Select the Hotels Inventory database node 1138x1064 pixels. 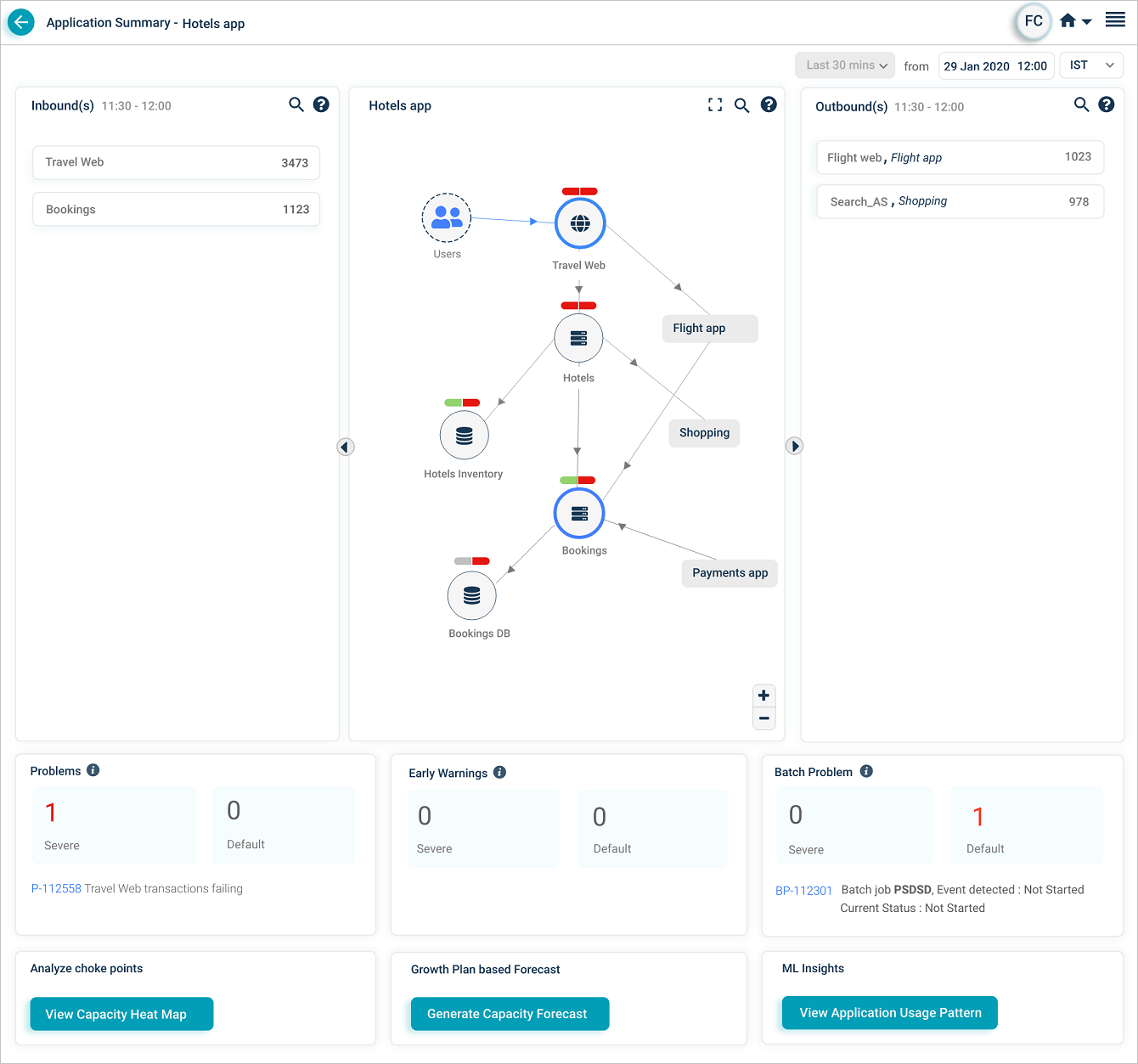[x=464, y=436]
